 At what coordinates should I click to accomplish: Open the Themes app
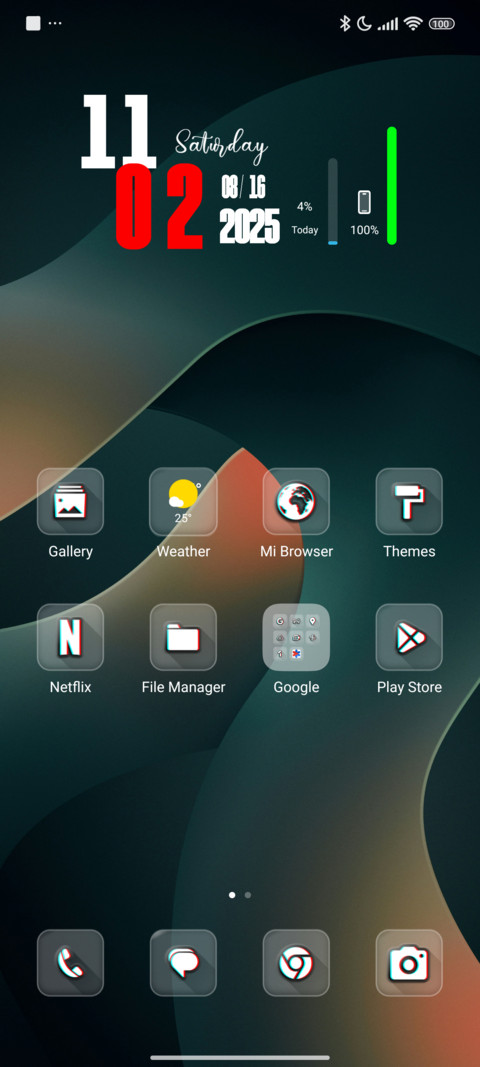tap(409, 502)
